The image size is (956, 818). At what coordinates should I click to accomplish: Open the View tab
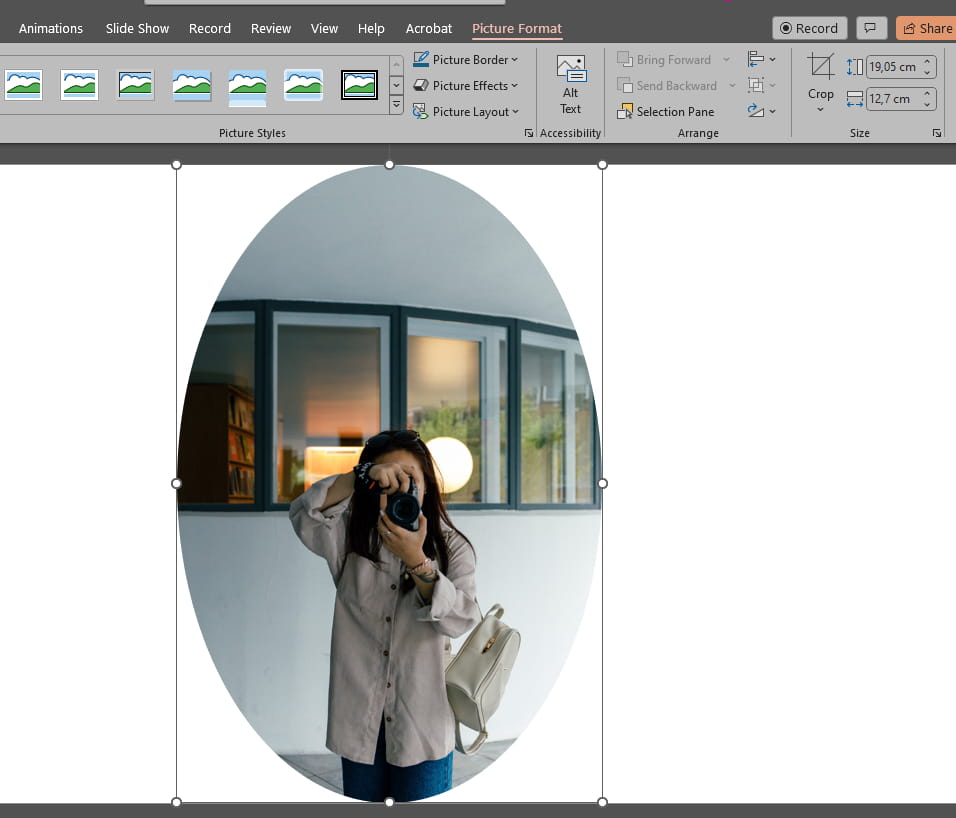click(324, 29)
